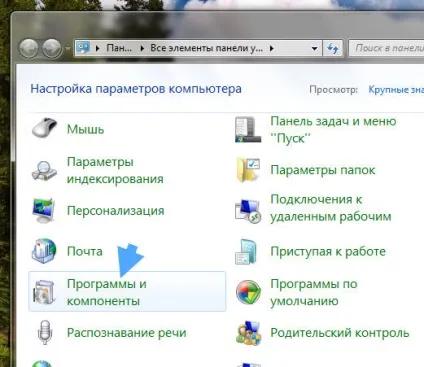Viewport: 424px width, 367px height.
Task: Click the Параметры индексирования icon
Action: (44, 171)
